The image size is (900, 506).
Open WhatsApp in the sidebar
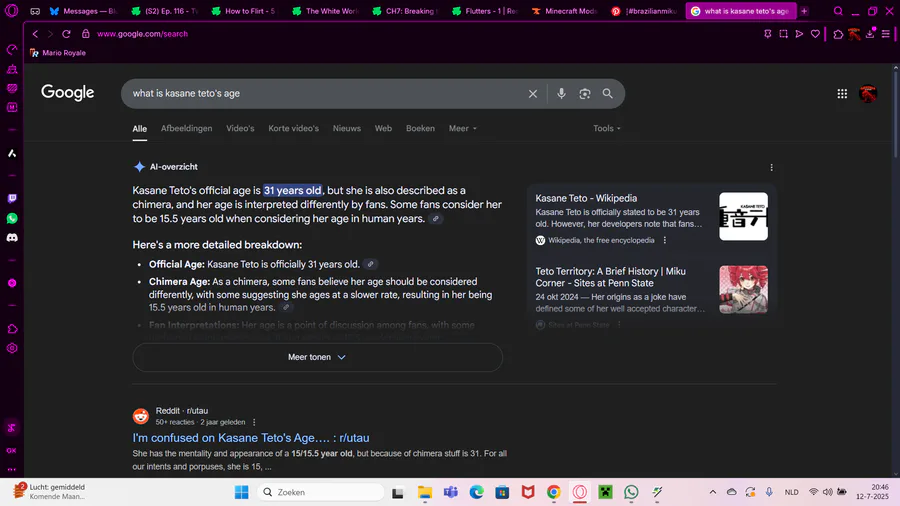tap(12, 219)
